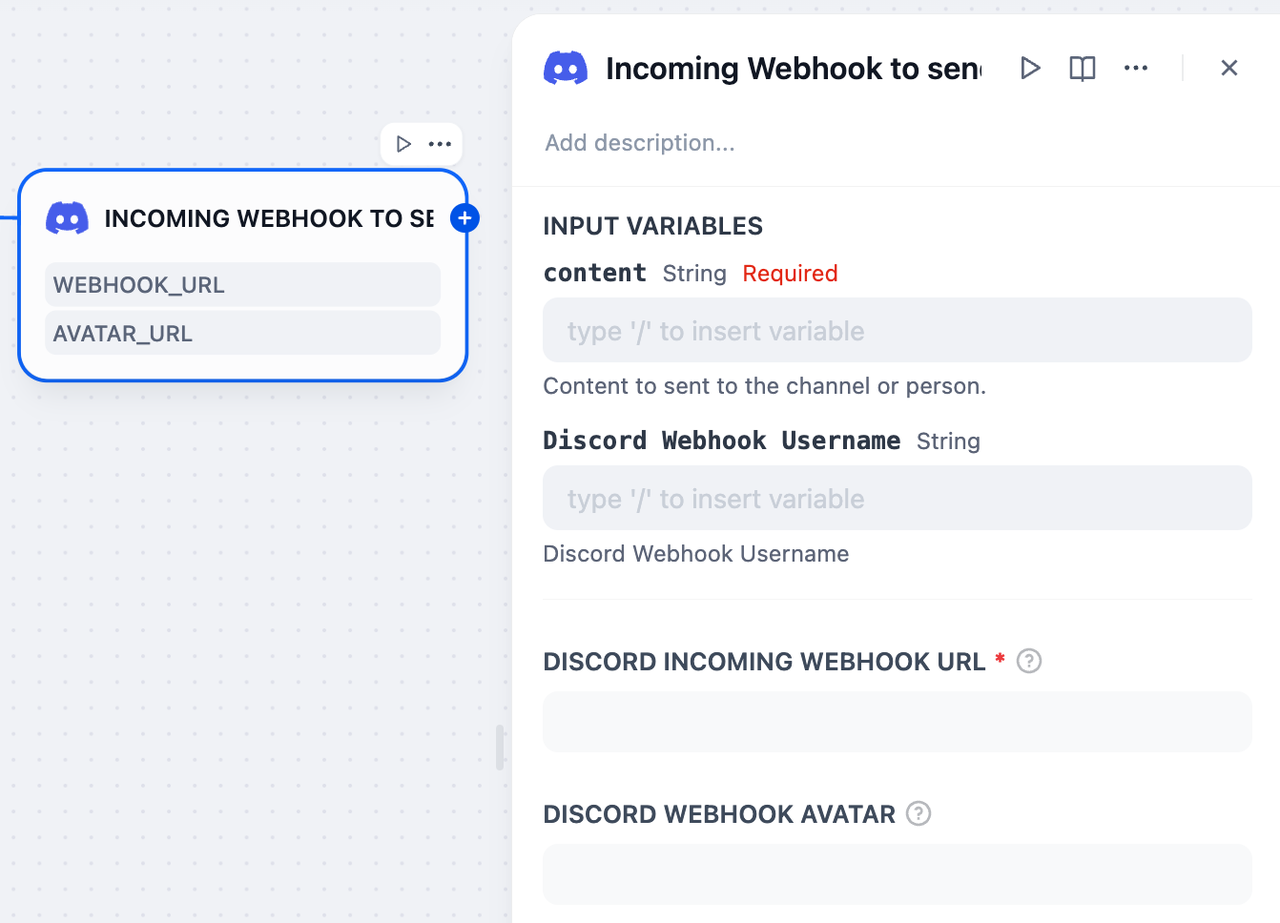Viewport: 1280px width, 923px height.
Task: Show help for Discord Incoming Webhook URL
Action: [1029, 661]
